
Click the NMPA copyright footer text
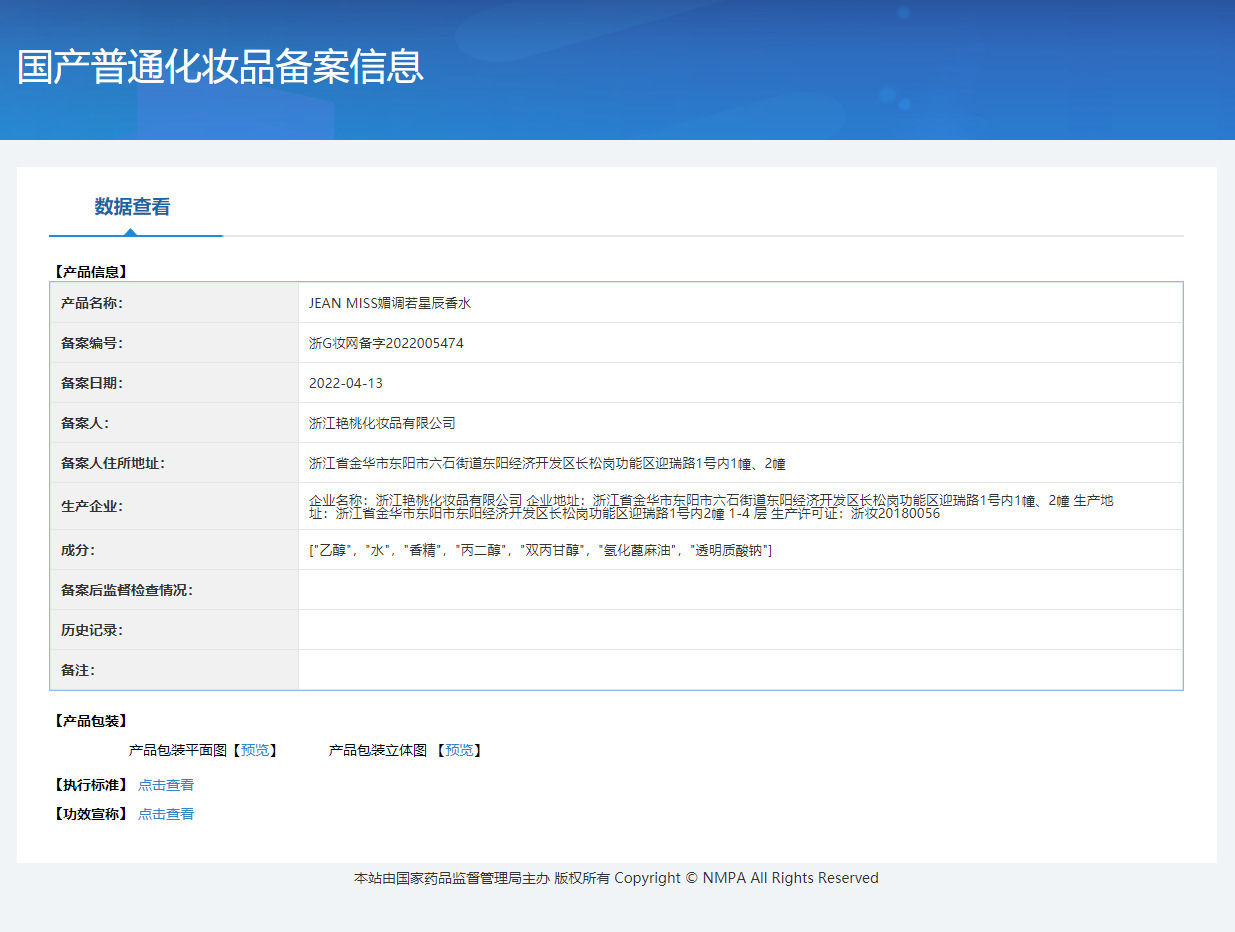coord(616,878)
